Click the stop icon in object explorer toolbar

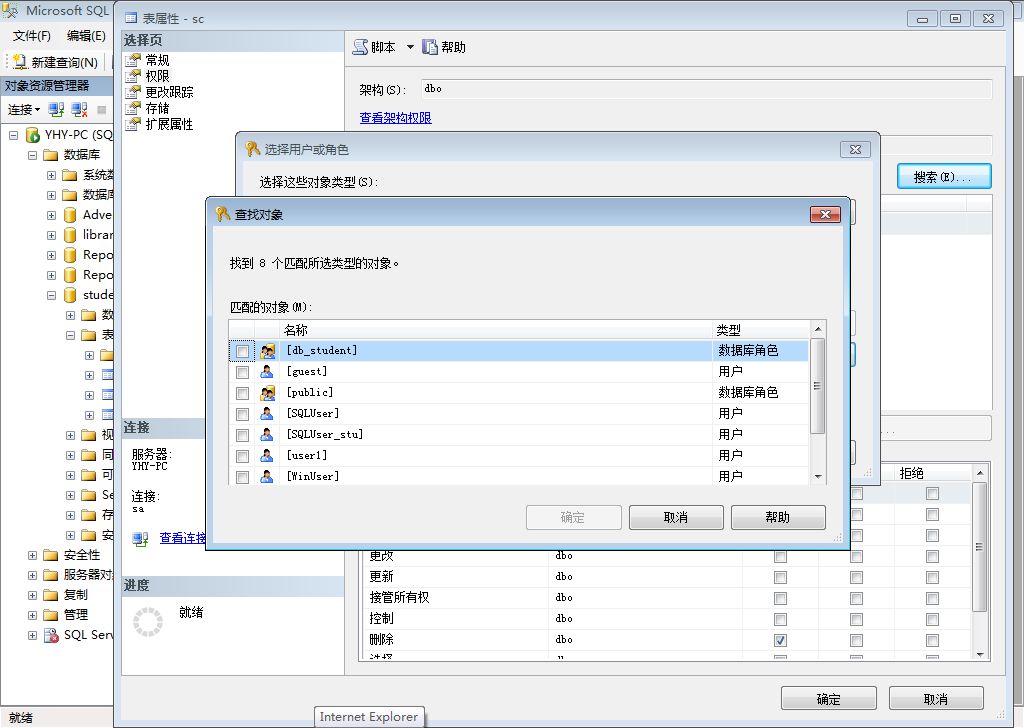click(x=102, y=110)
